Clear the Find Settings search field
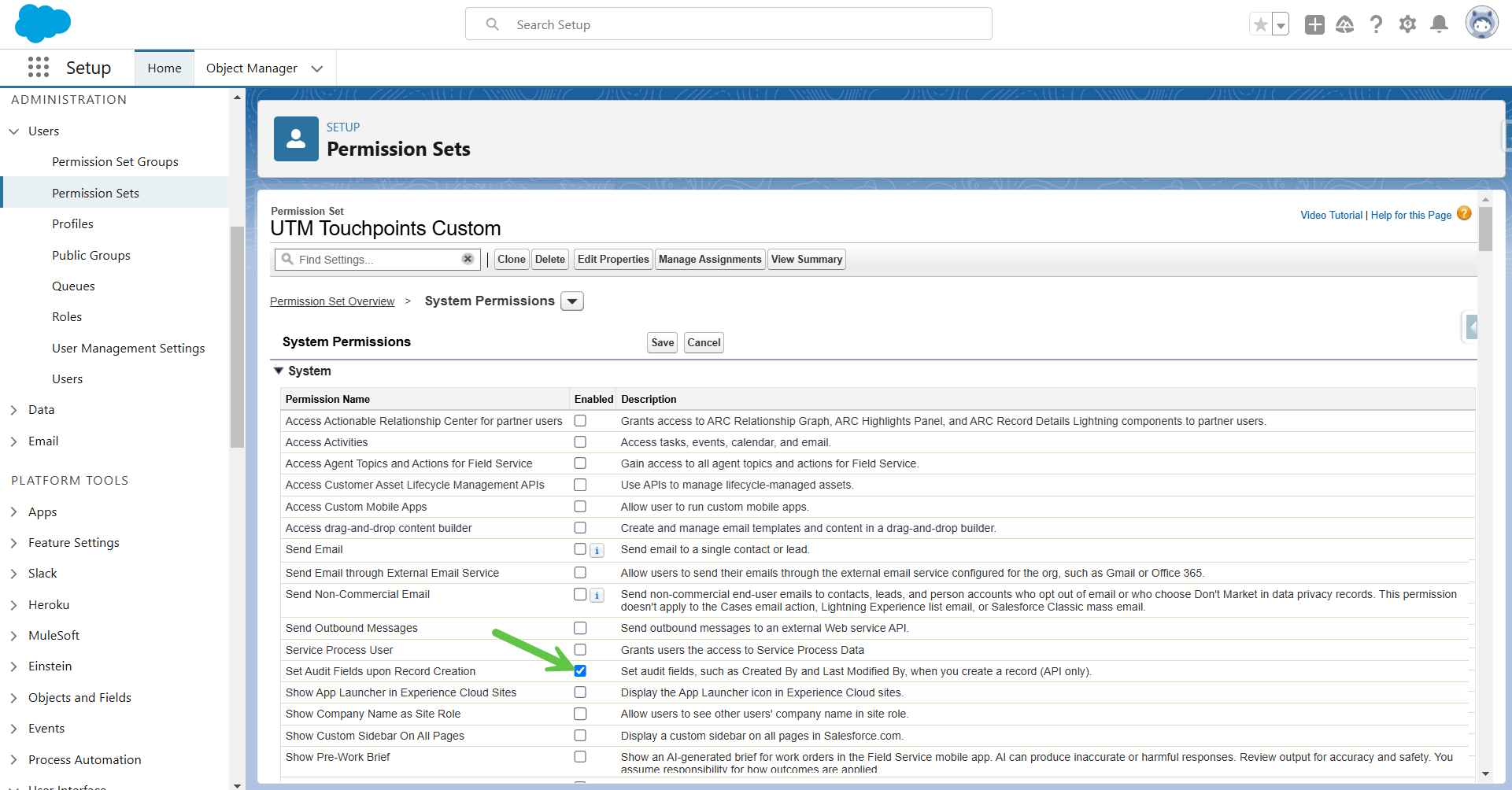This screenshot has width=1512, height=790. (x=468, y=259)
